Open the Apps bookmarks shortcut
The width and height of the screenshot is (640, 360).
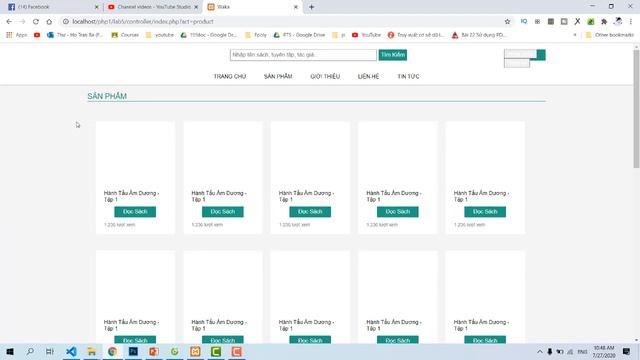coord(17,35)
